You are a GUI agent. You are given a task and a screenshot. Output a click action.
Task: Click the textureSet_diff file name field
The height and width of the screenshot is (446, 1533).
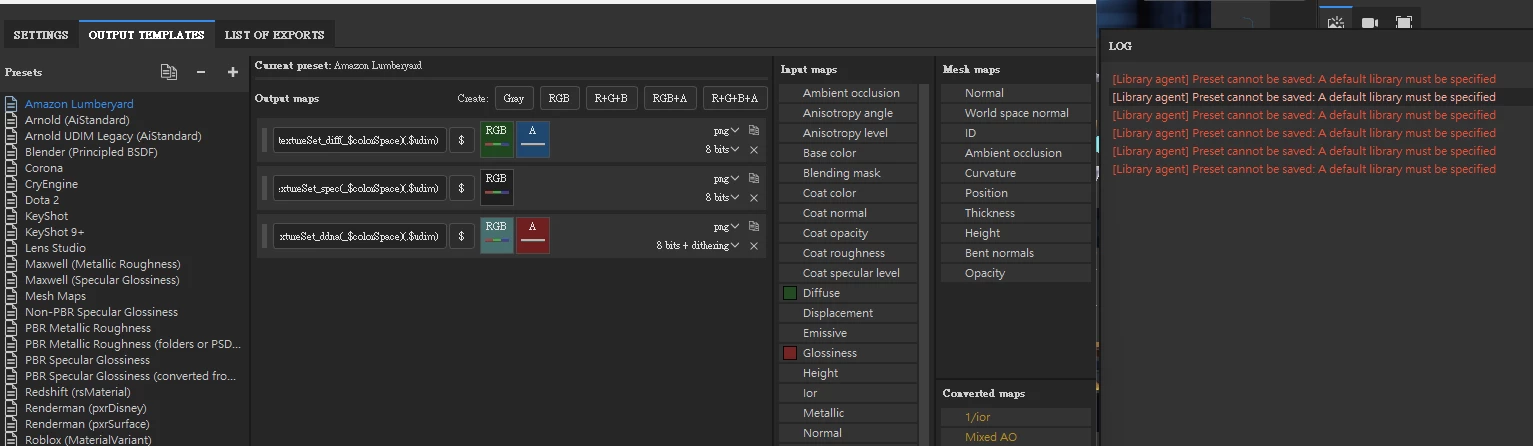pos(360,140)
